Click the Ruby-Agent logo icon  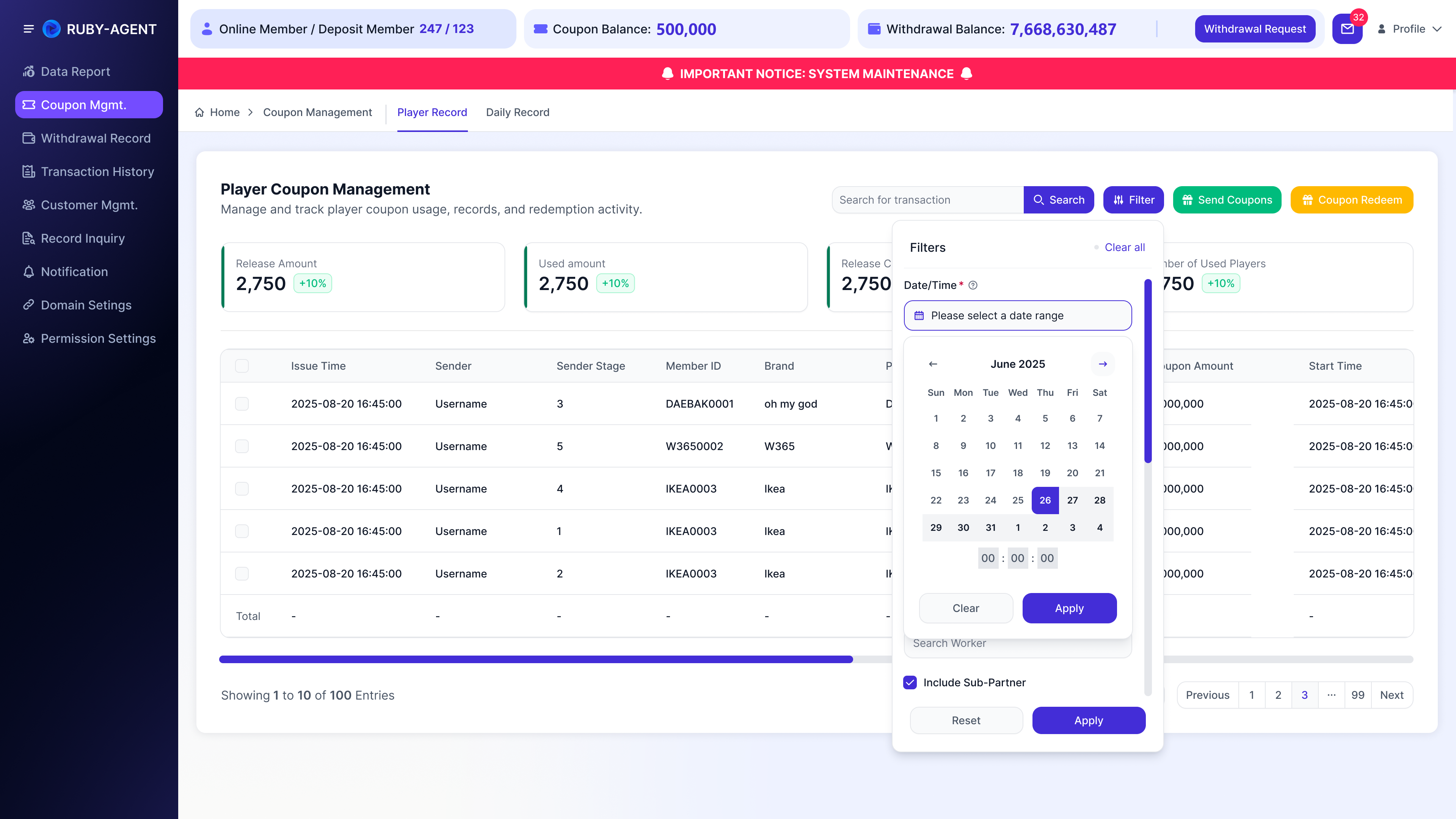point(52,29)
